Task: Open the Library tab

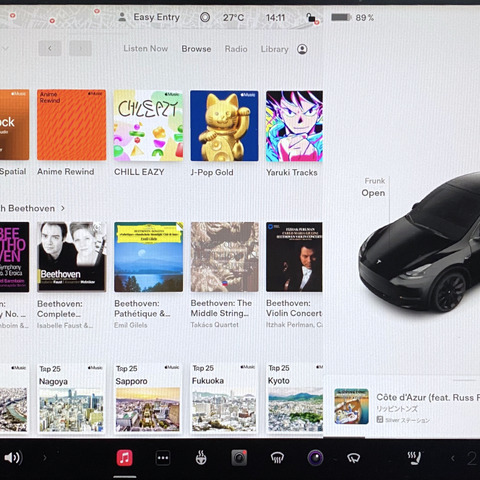Action: point(274,49)
